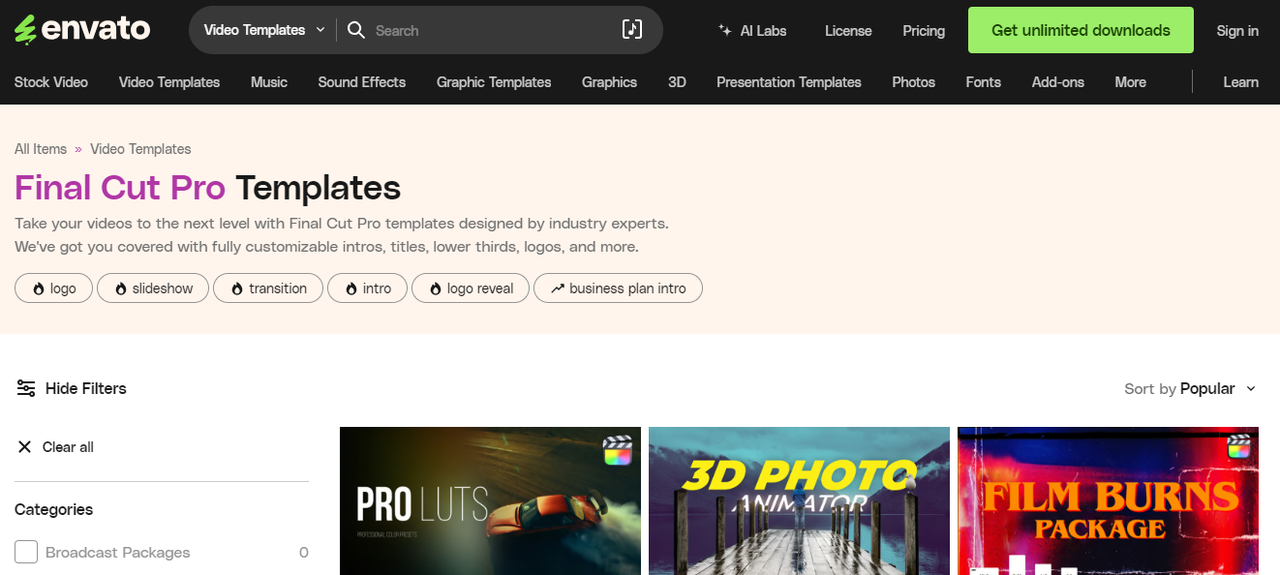The height and width of the screenshot is (575, 1280).
Task: Open the Sound Effects category
Action: (362, 82)
